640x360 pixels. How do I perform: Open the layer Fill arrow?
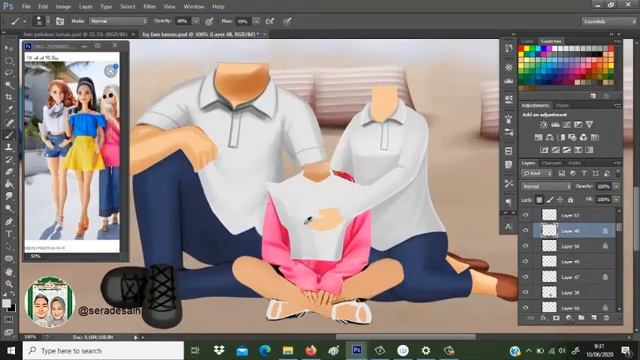click(x=616, y=200)
